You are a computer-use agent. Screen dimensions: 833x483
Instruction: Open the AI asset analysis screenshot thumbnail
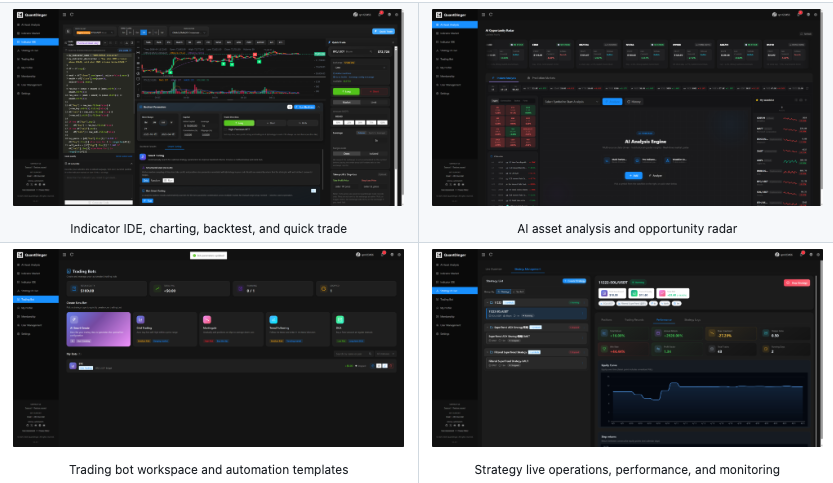[626, 107]
